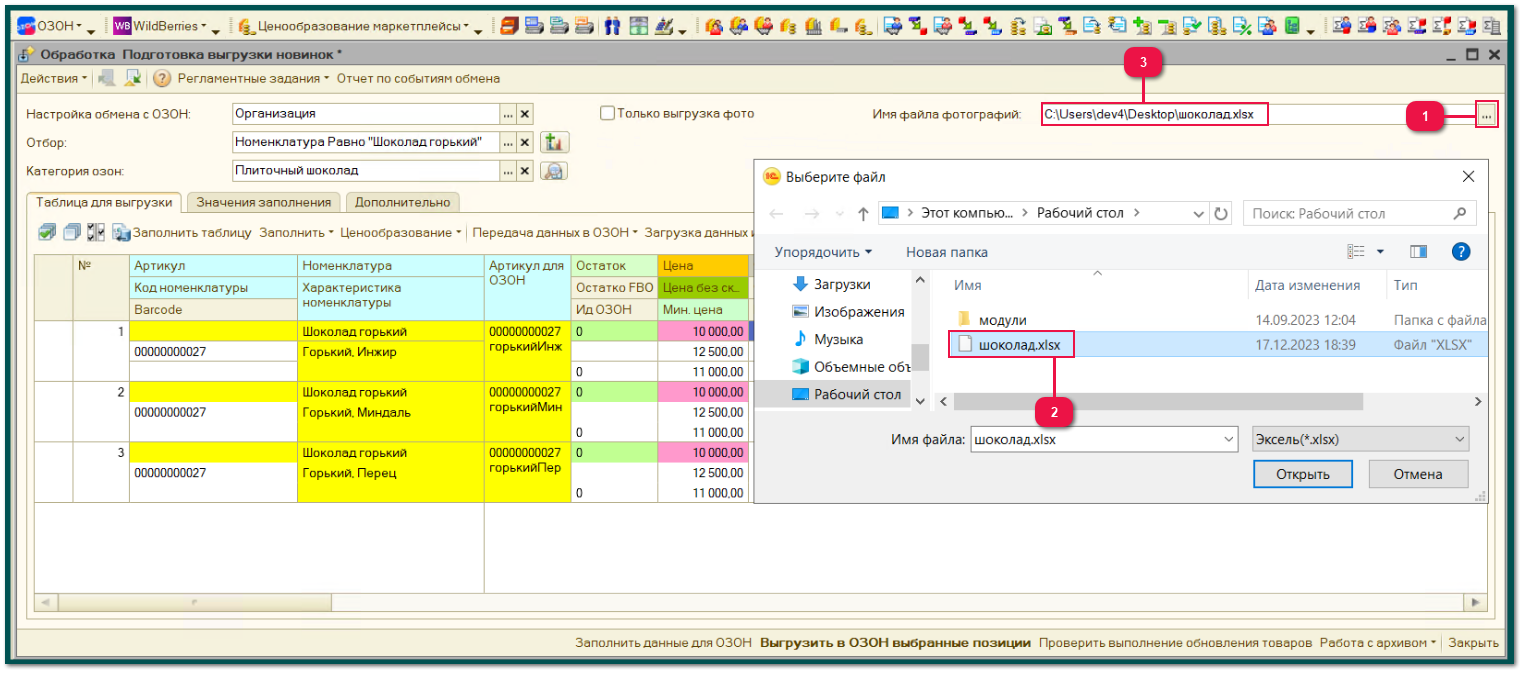Click the Горький, Инжир characteristic cell
The image size is (1523, 673).
[391, 352]
